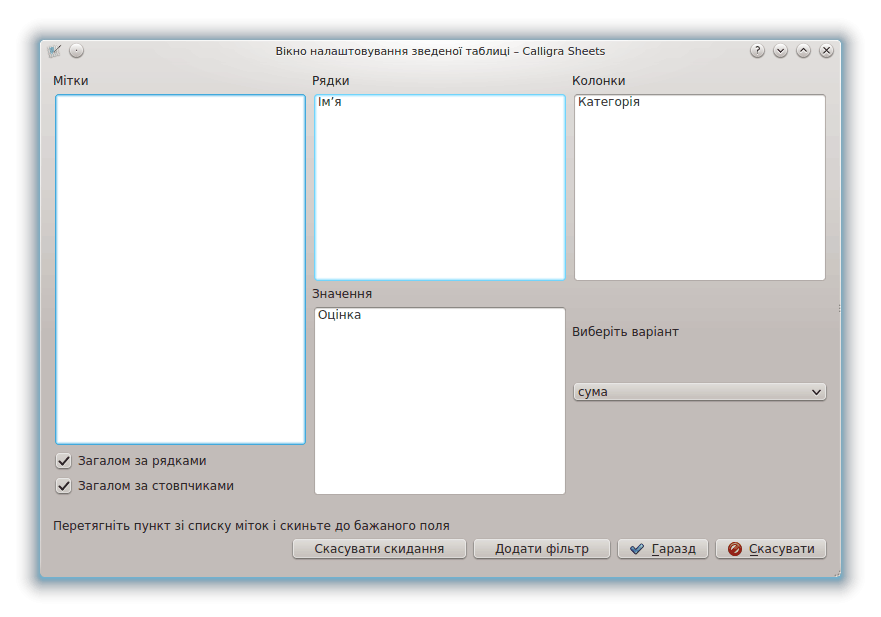Click the red cancel icon on Скасувати

[735, 549]
